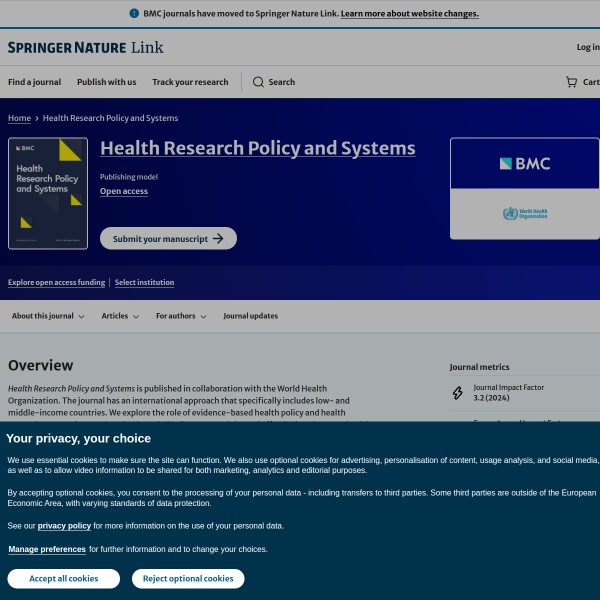Click the search magnifier icon
Image resolution: width=600 pixels, height=600 pixels.
258,82
